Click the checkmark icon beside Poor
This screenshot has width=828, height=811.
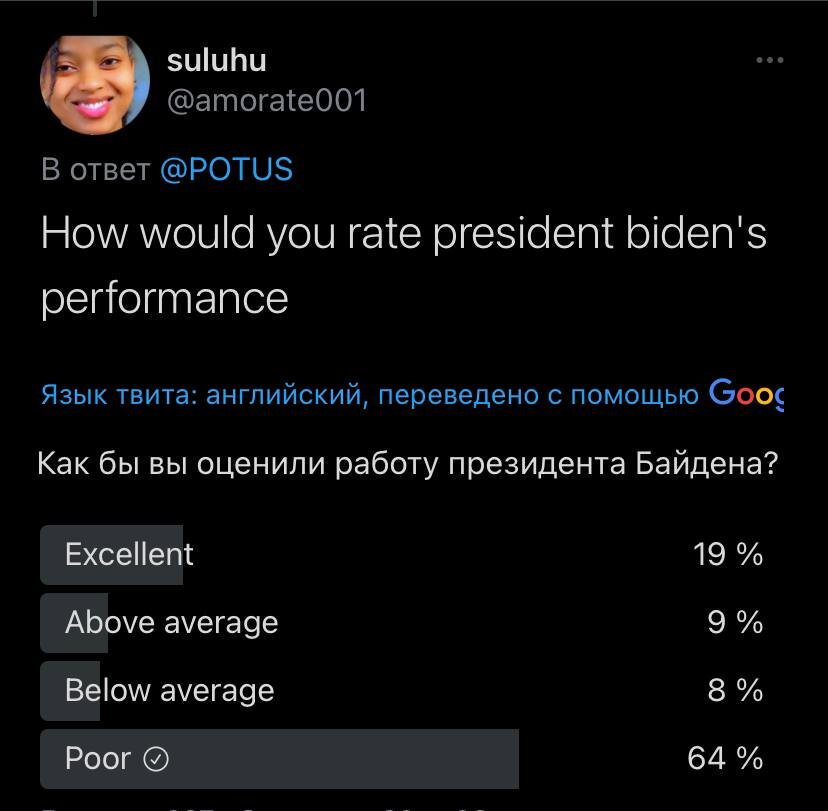(x=156, y=759)
